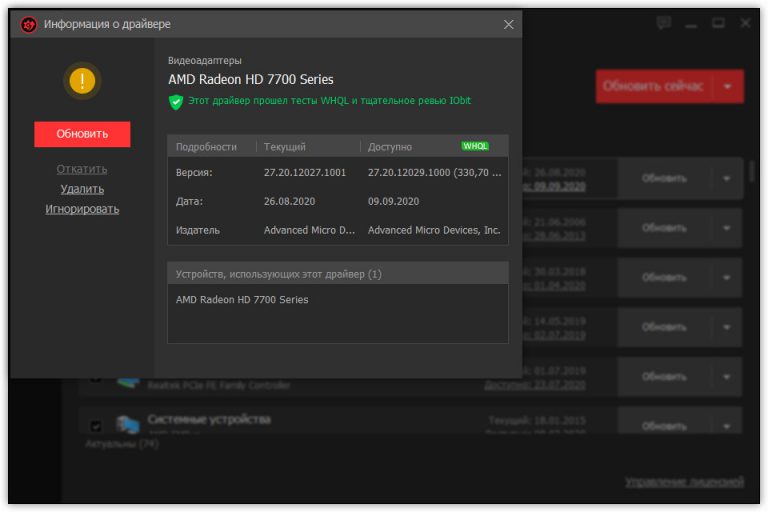768x512 pixels.
Task: Click Системные устройства category label
Action: point(209,419)
